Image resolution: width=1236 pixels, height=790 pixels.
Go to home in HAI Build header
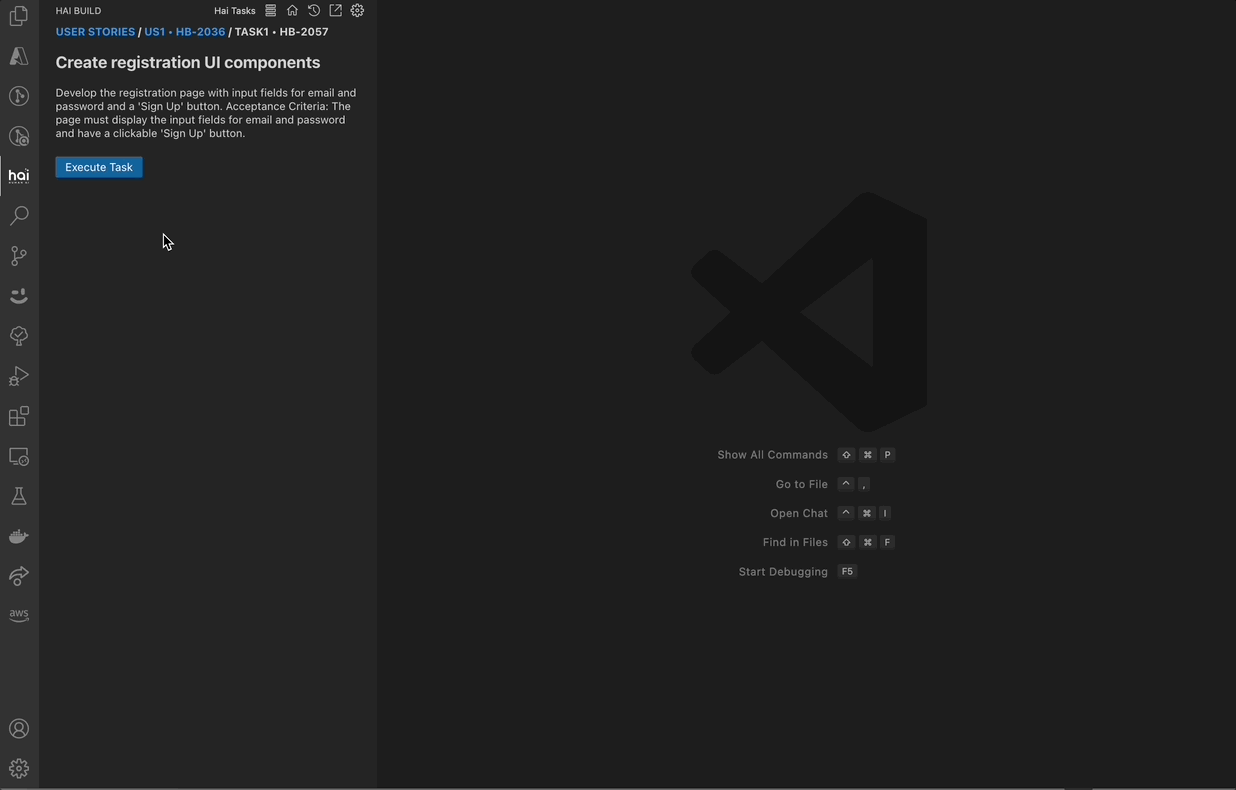pos(292,10)
